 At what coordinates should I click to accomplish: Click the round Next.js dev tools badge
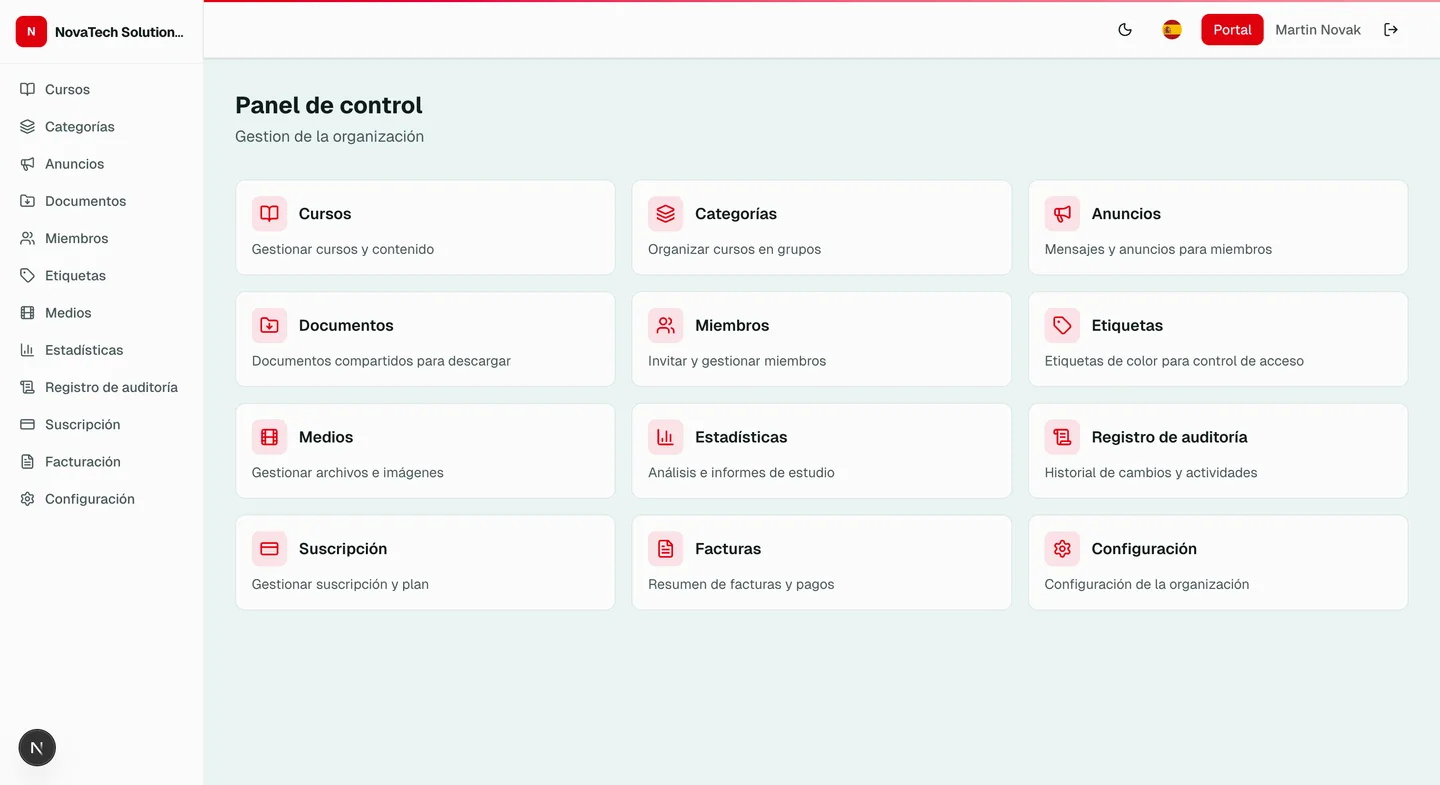click(37, 747)
